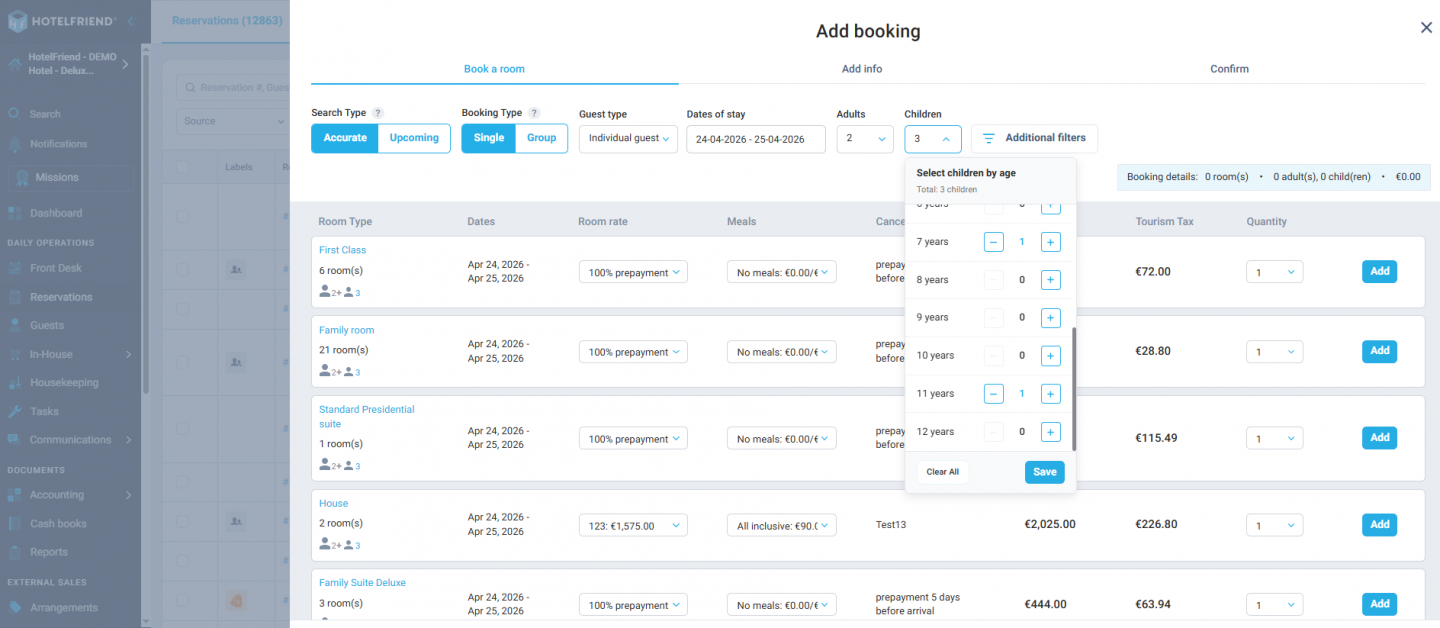This screenshot has height=628, width=1440.
Task: Open the In-House submenu chevron
Action: [x=131, y=353]
